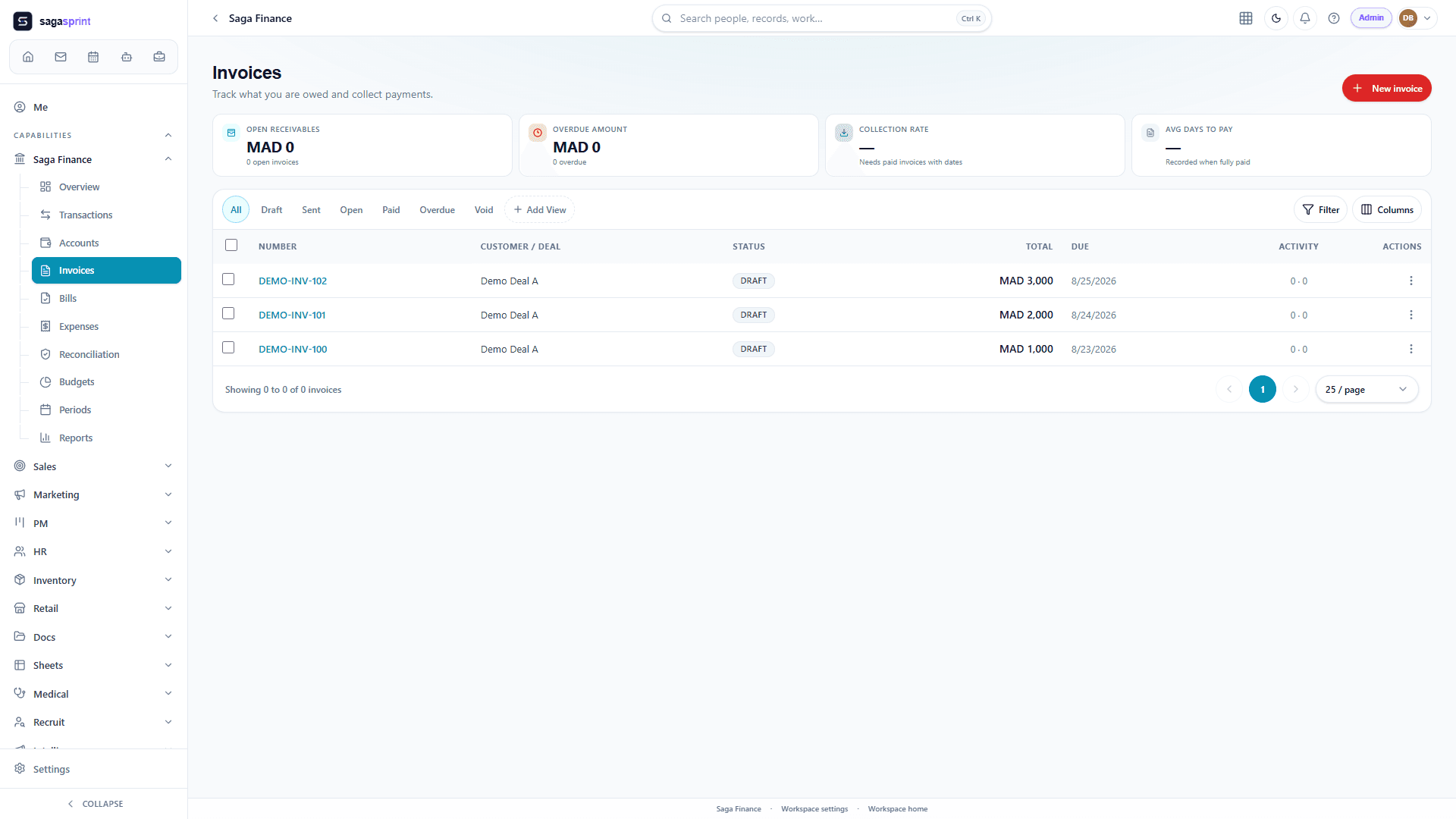Open Workspace settings footer link
Image resolution: width=1456 pixels, height=819 pixels.
[814, 809]
